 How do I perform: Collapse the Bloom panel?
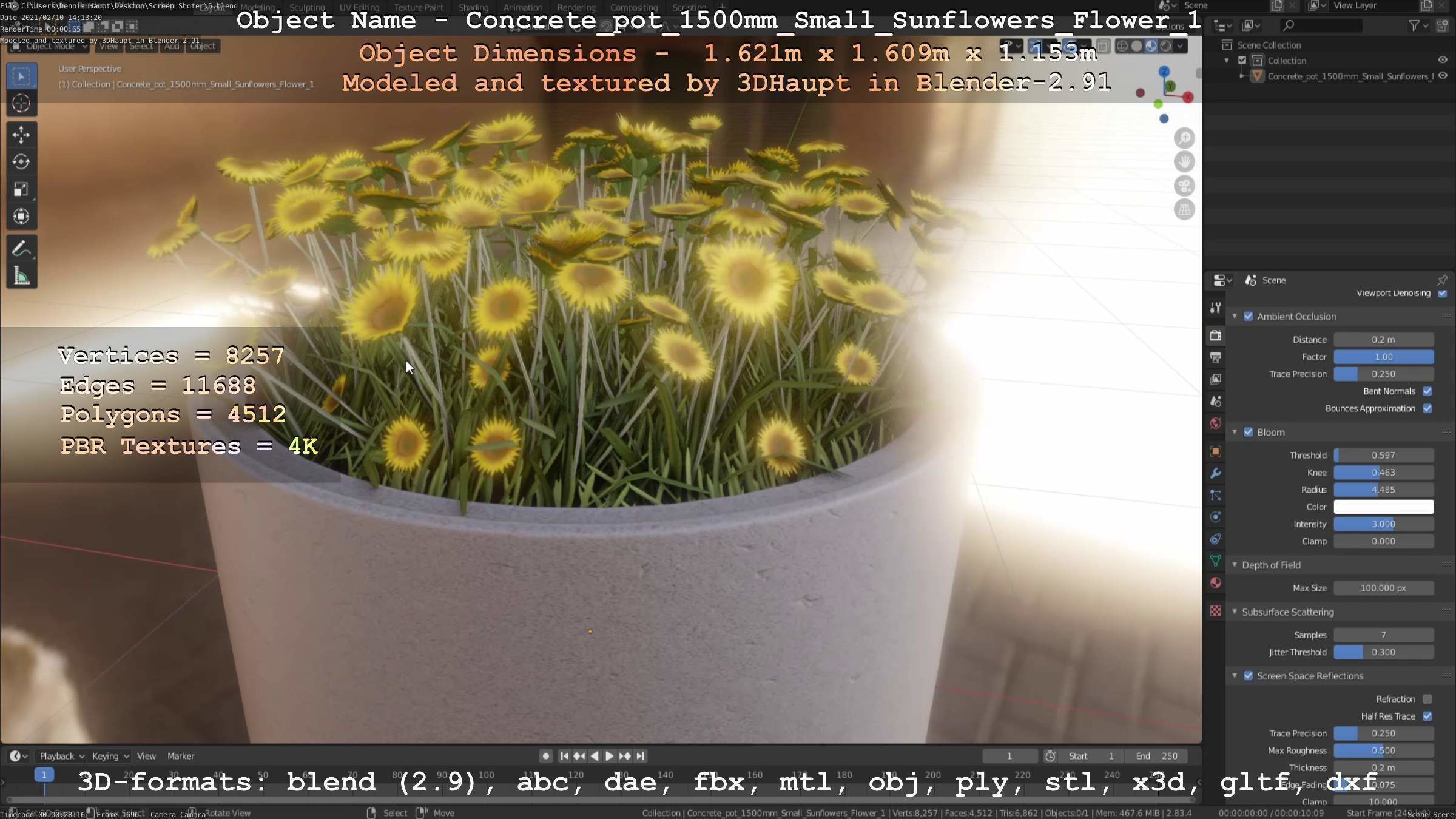pyautogui.click(x=1235, y=432)
